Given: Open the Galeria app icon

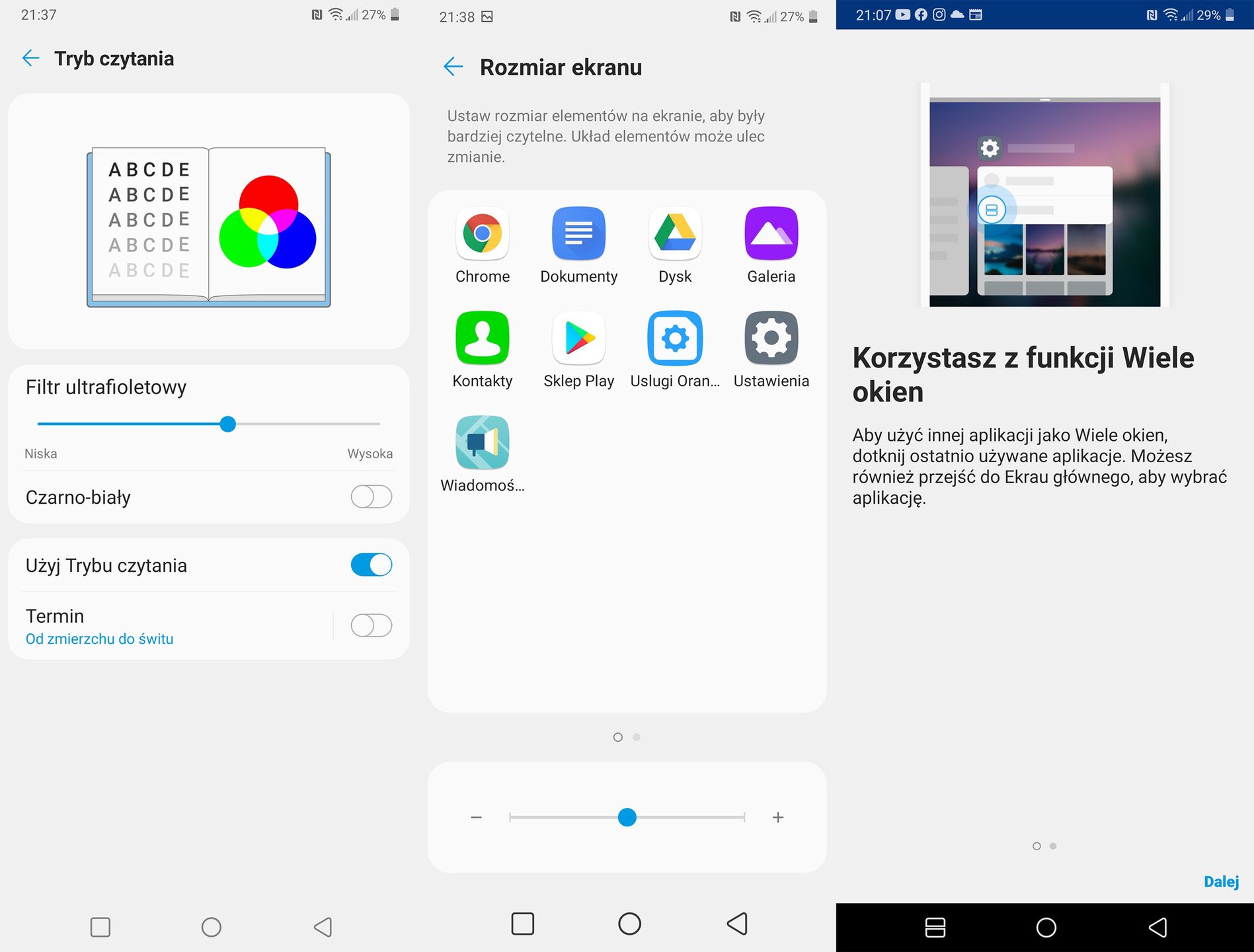Looking at the screenshot, I should click(x=771, y=233).
